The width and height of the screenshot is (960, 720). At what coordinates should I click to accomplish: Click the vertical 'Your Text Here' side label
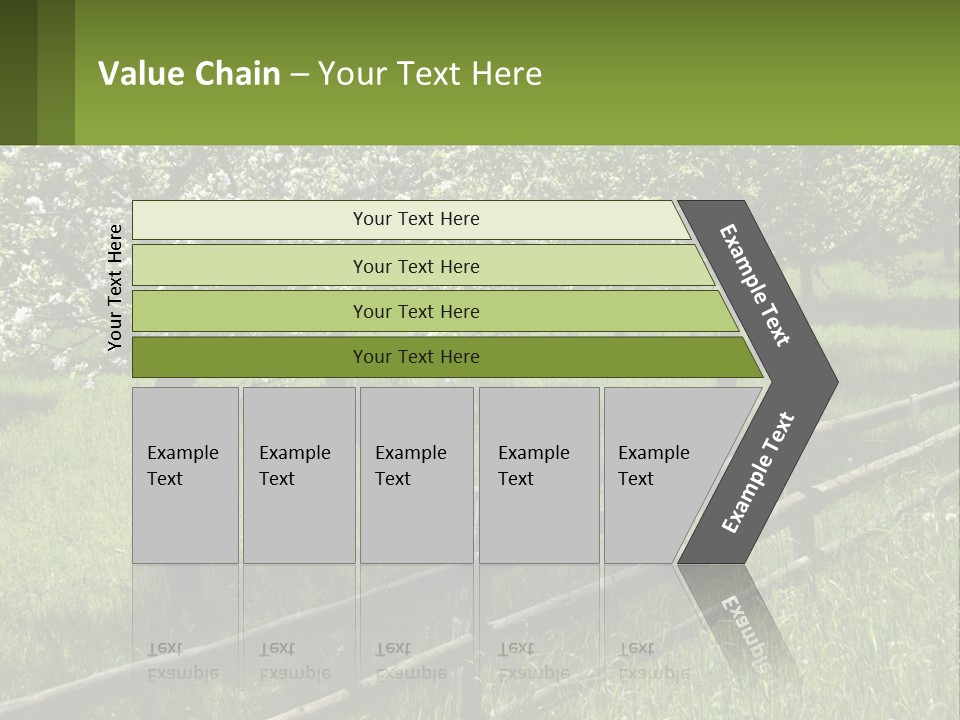point(115,287)
